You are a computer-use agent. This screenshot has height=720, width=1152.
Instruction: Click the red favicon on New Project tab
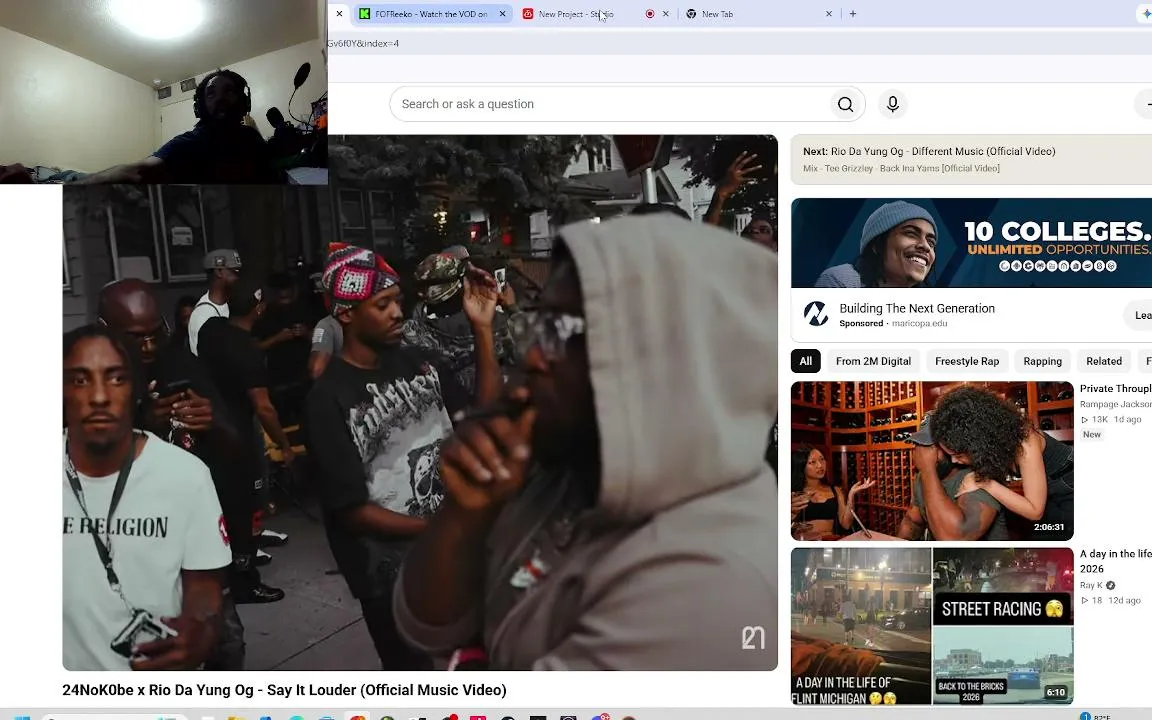coord(528,14)
